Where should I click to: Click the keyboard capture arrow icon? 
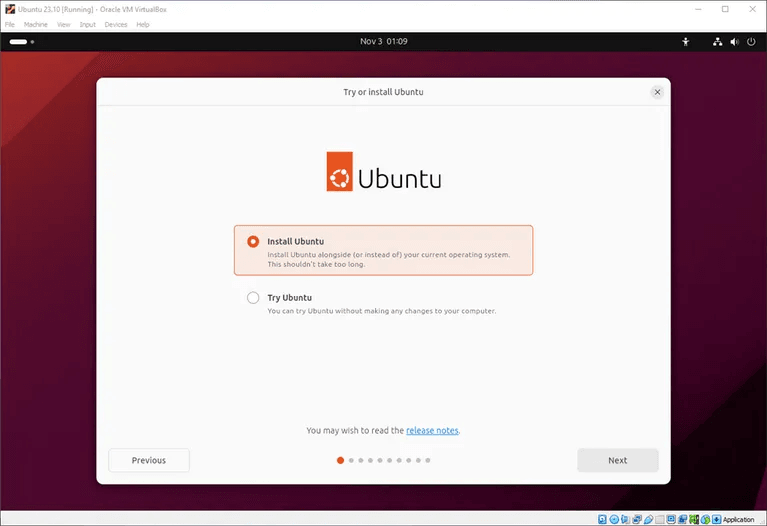(717, 519)
